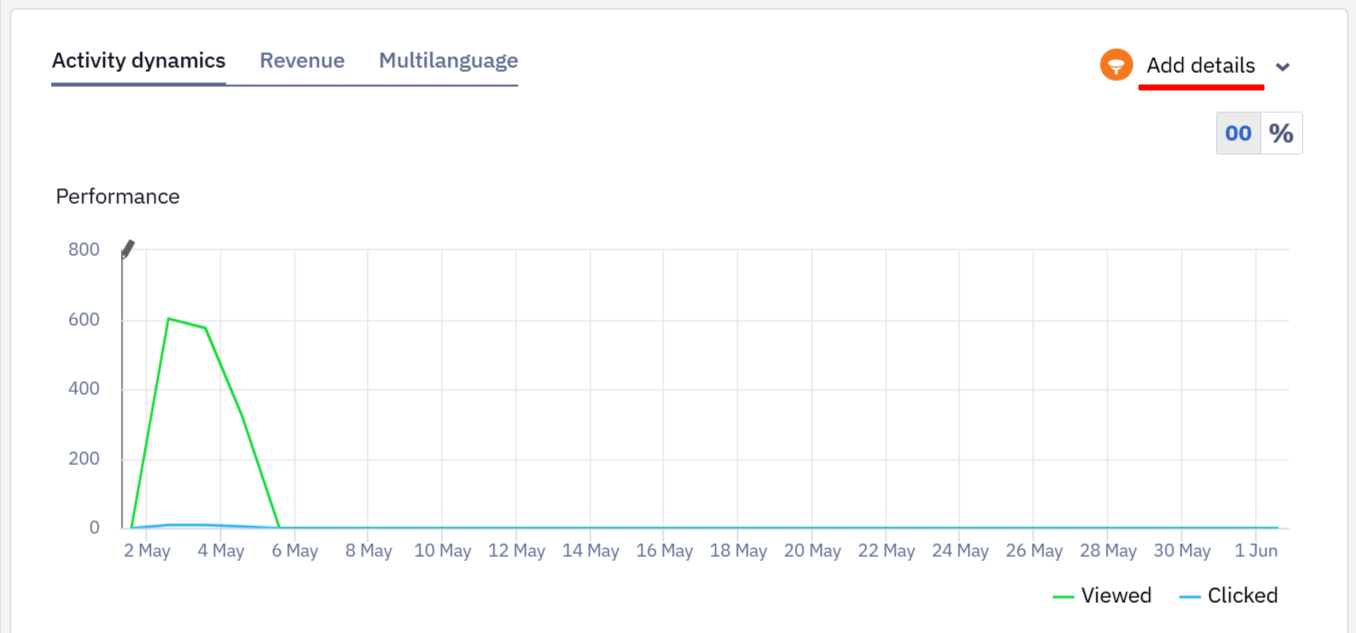1356x633 pixels.
Task: Click the 8 May axis label
Action: pos(369,551)
